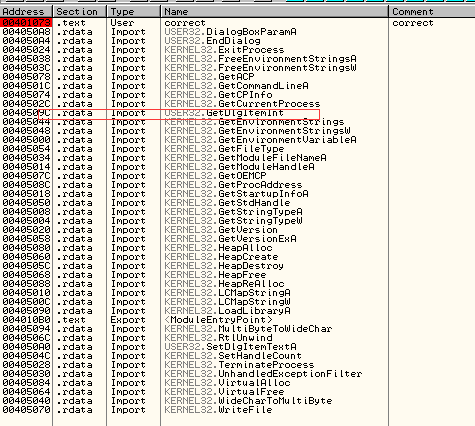Select KERNEL32.MultiByteToWideChar
The width and height of the screenshot is (475, 426).
(248, 329)
